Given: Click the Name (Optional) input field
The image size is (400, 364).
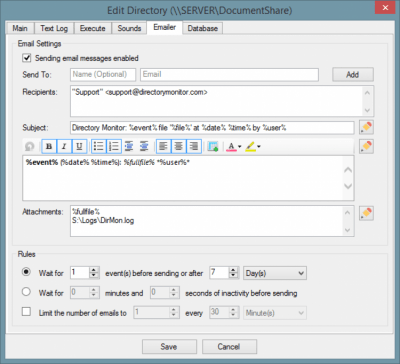Looking at the screenshot, I should click(x=103, y=75).
